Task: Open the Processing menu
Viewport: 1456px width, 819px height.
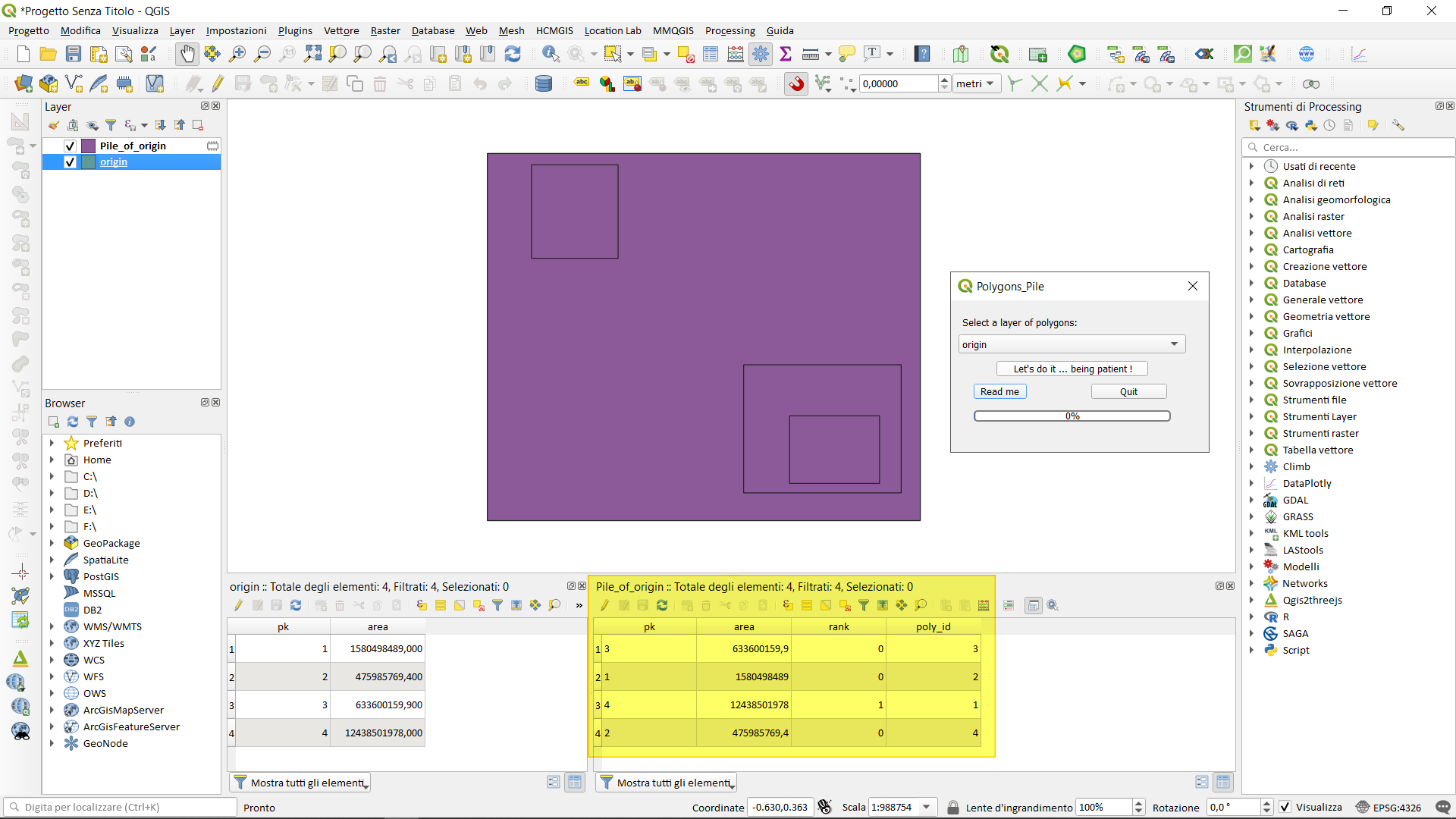Action: coord(730,30)
